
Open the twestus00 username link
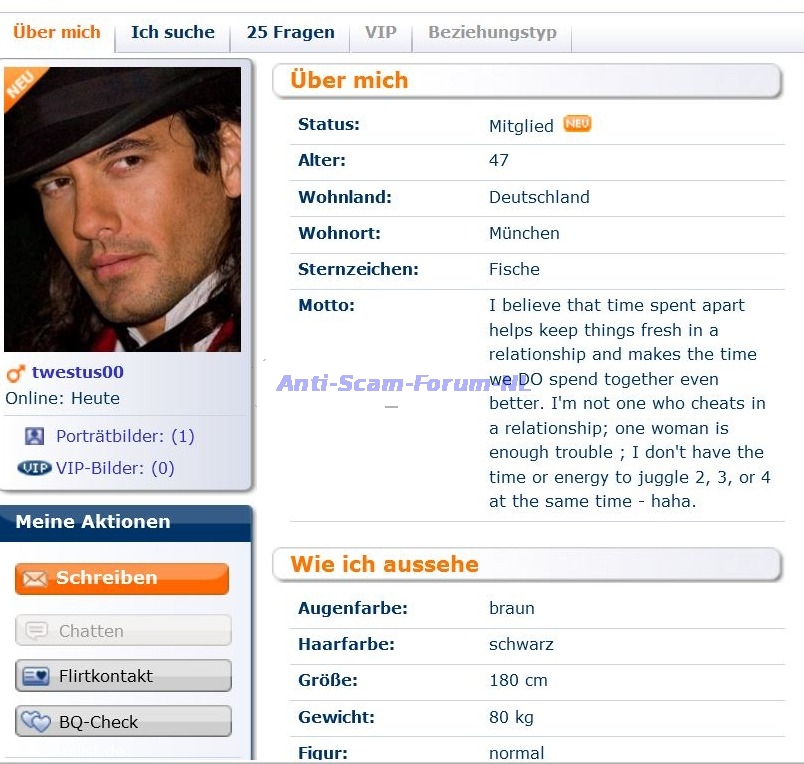click(78, 372)
